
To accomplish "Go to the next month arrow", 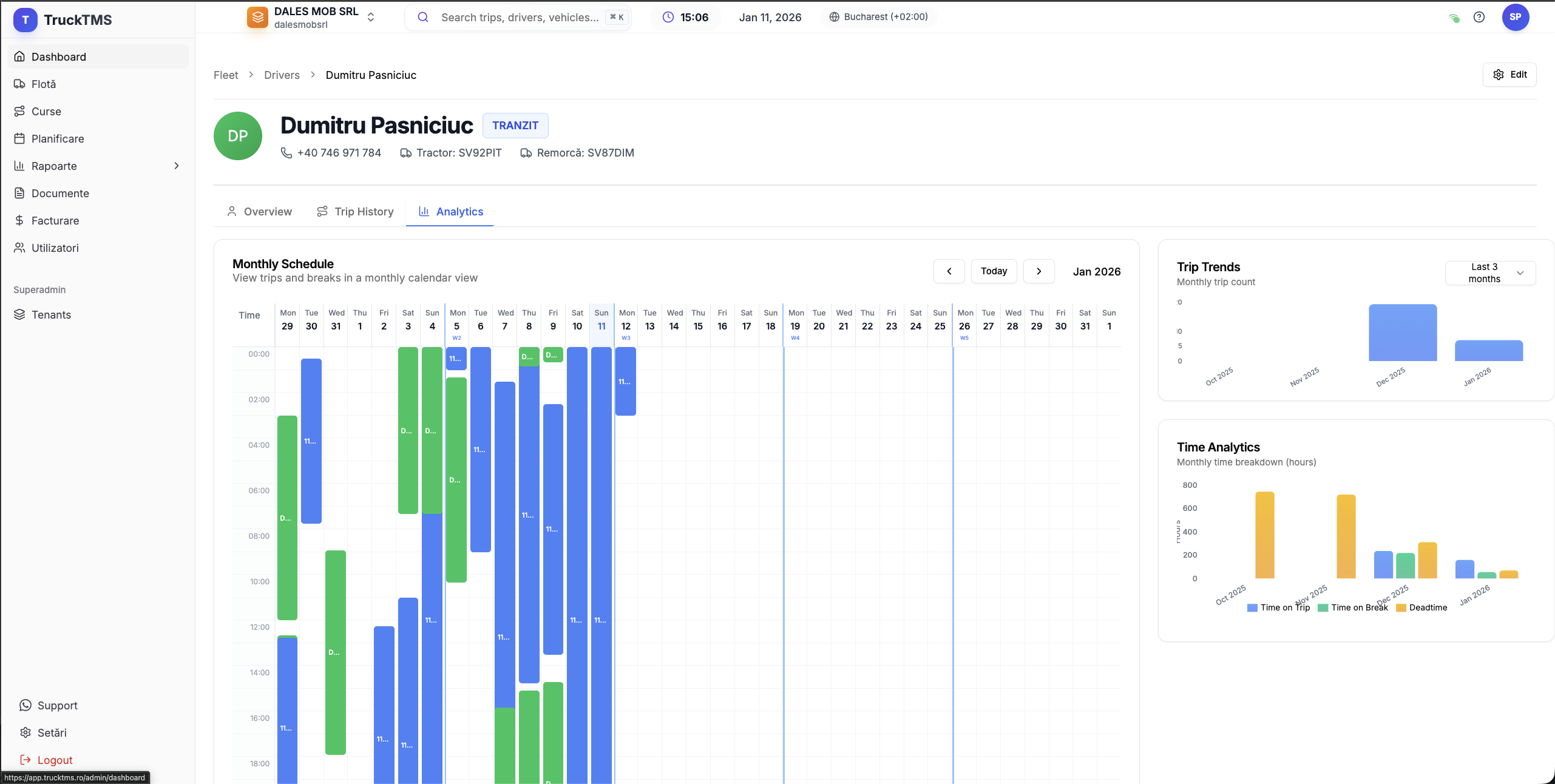I will tap(1038, 271).
